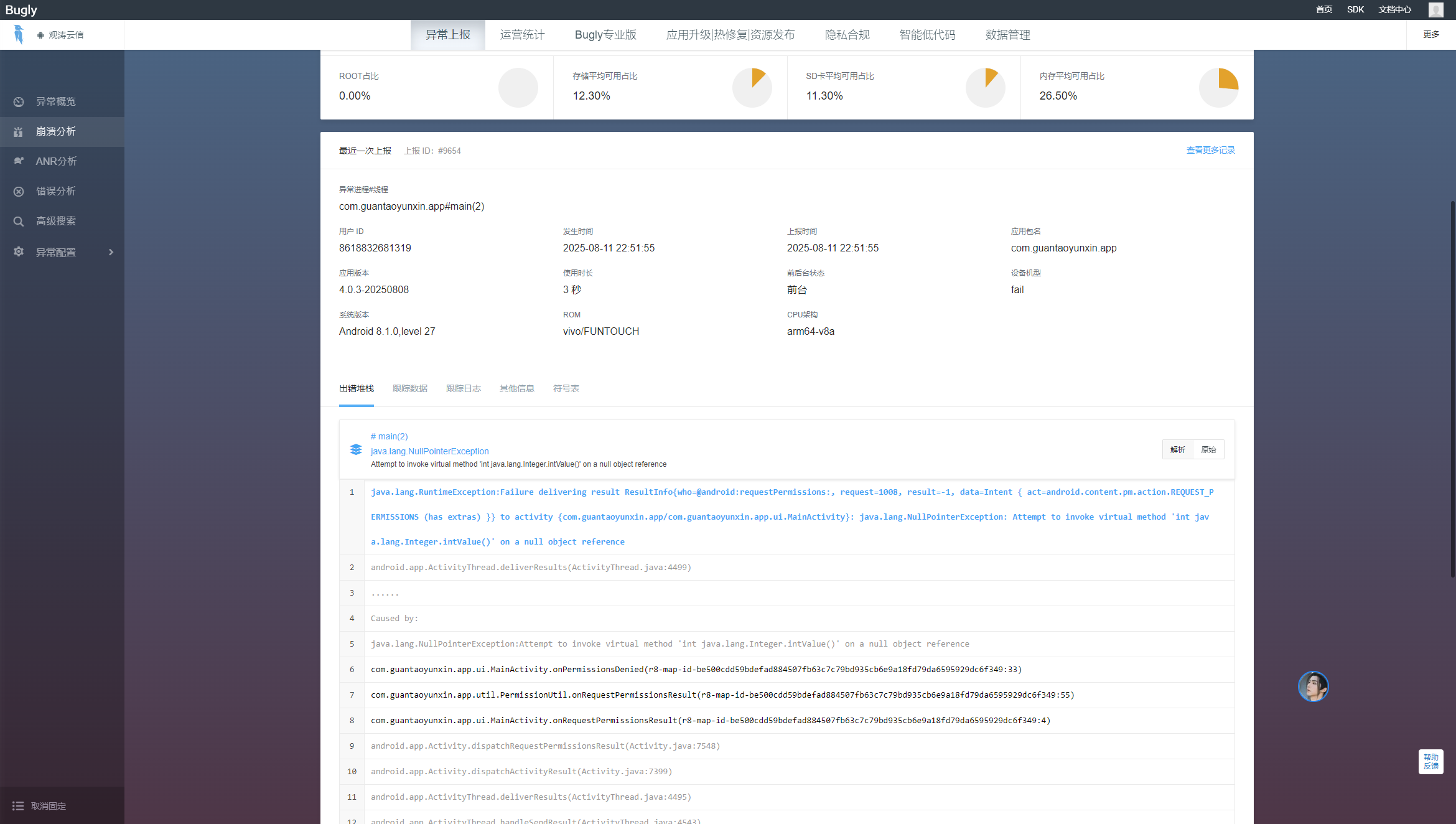Open 高级搜索 advanced search icon

(x=18, y=221)
